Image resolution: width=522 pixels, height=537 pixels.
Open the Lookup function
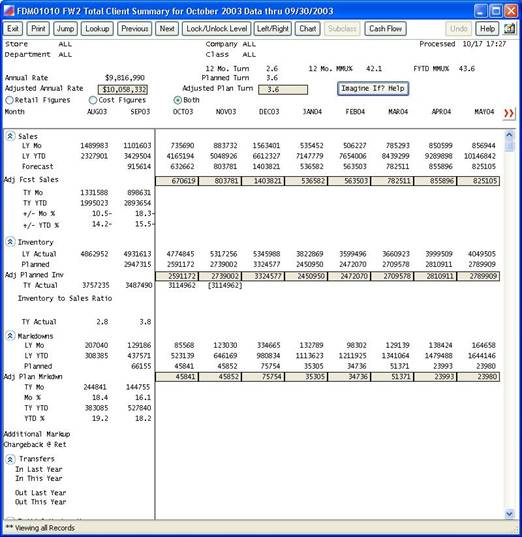point(97,29)
